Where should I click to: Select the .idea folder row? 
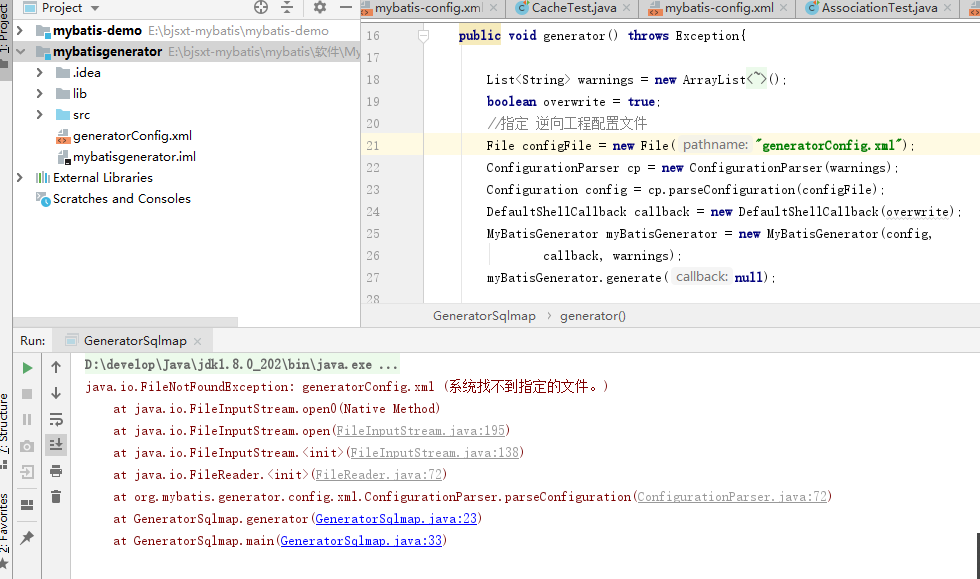(x=187, y=73)
